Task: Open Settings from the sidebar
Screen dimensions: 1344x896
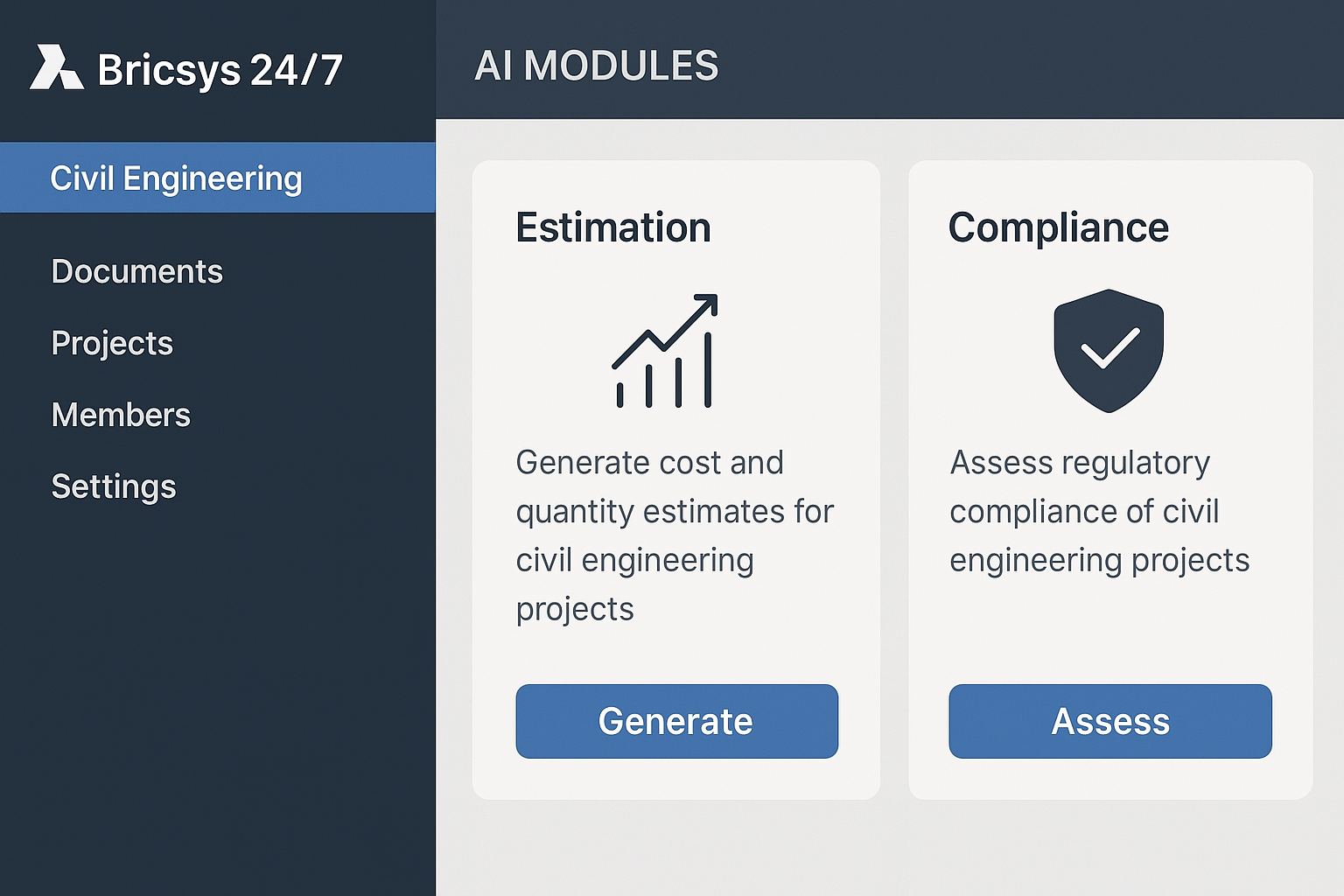Action: [x=114, y=486]
